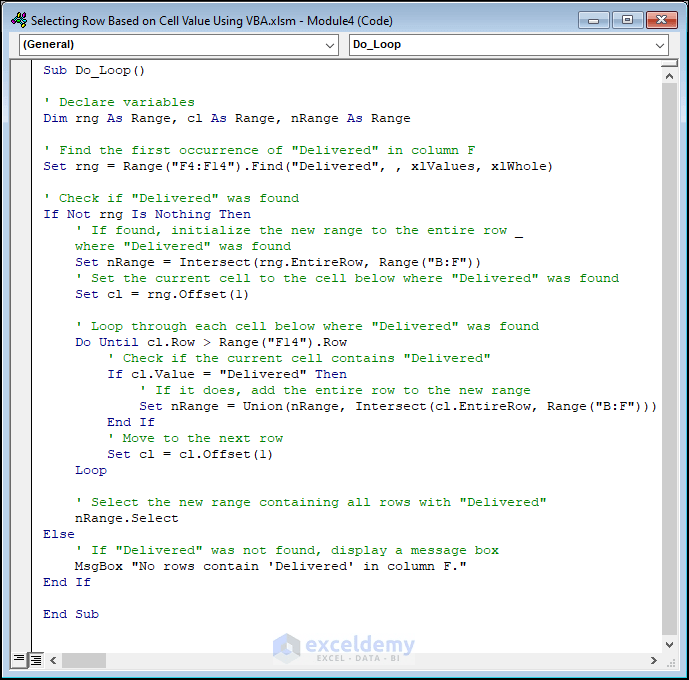Click the horizontal scrollbar thumb
Screen dimensions: 689x680
point(83,660)
